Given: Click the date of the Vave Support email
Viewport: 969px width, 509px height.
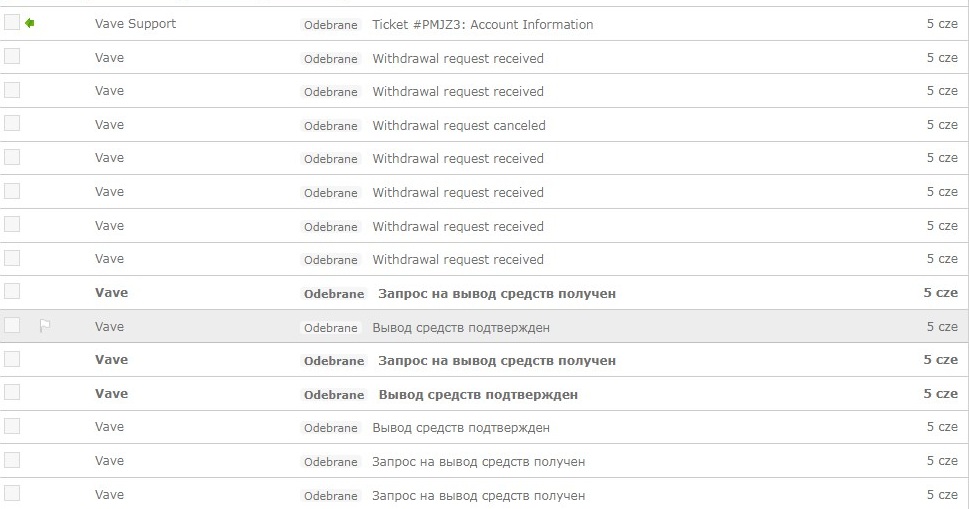Looking at the screenshot, I should click(x=942, y=23).
